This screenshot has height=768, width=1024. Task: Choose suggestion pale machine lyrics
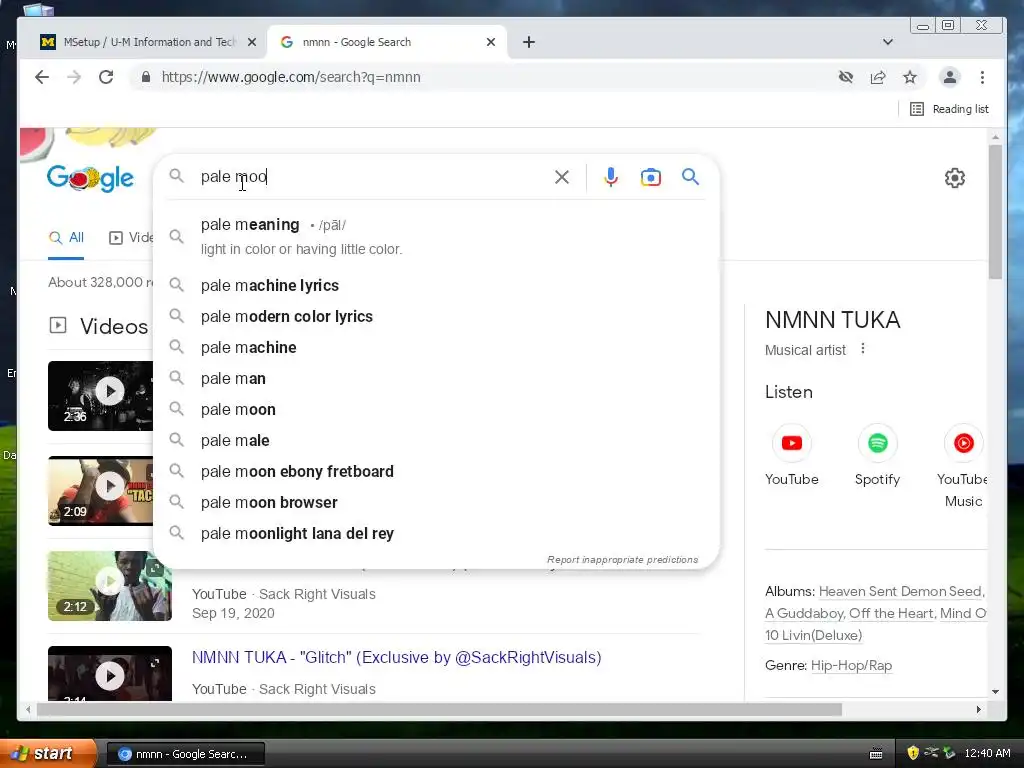pos(436,285)
